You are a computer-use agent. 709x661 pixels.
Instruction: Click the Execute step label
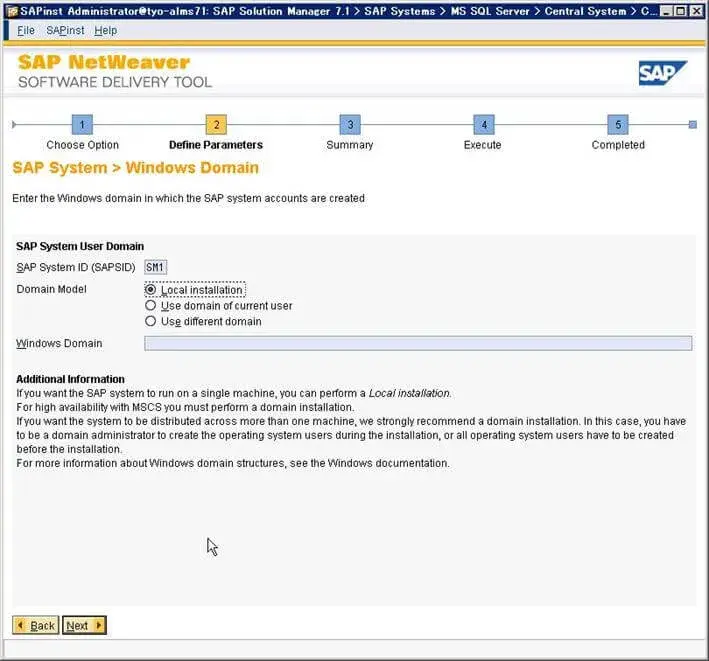pyautogui.click(x=482, y=145)
